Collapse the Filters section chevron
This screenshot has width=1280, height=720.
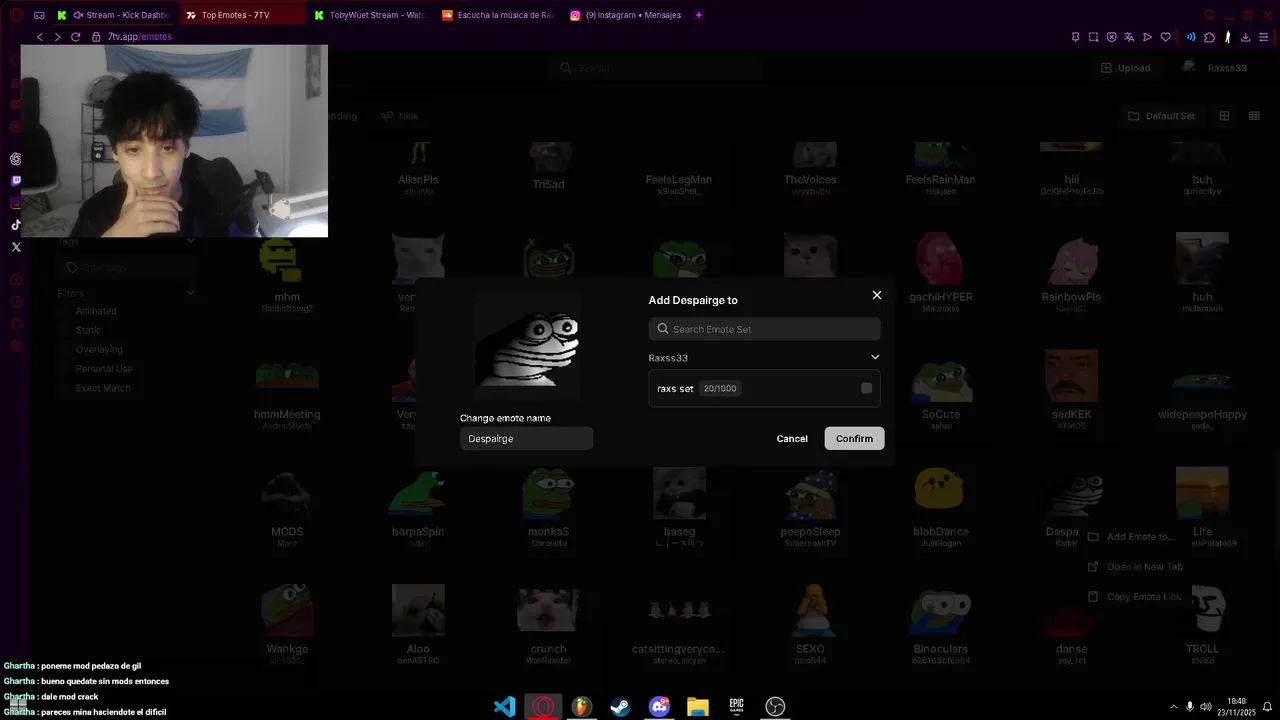(190, 293)
